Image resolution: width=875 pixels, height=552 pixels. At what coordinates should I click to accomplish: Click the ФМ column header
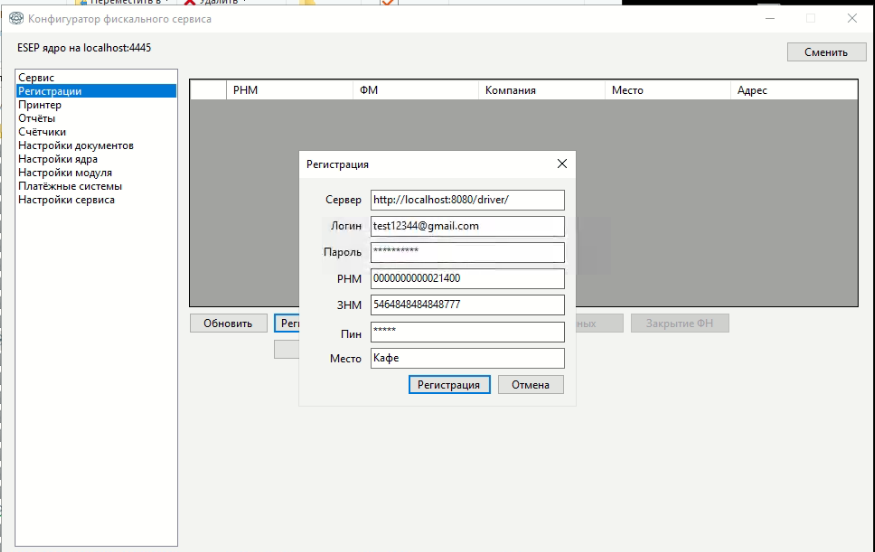point(416,90)
